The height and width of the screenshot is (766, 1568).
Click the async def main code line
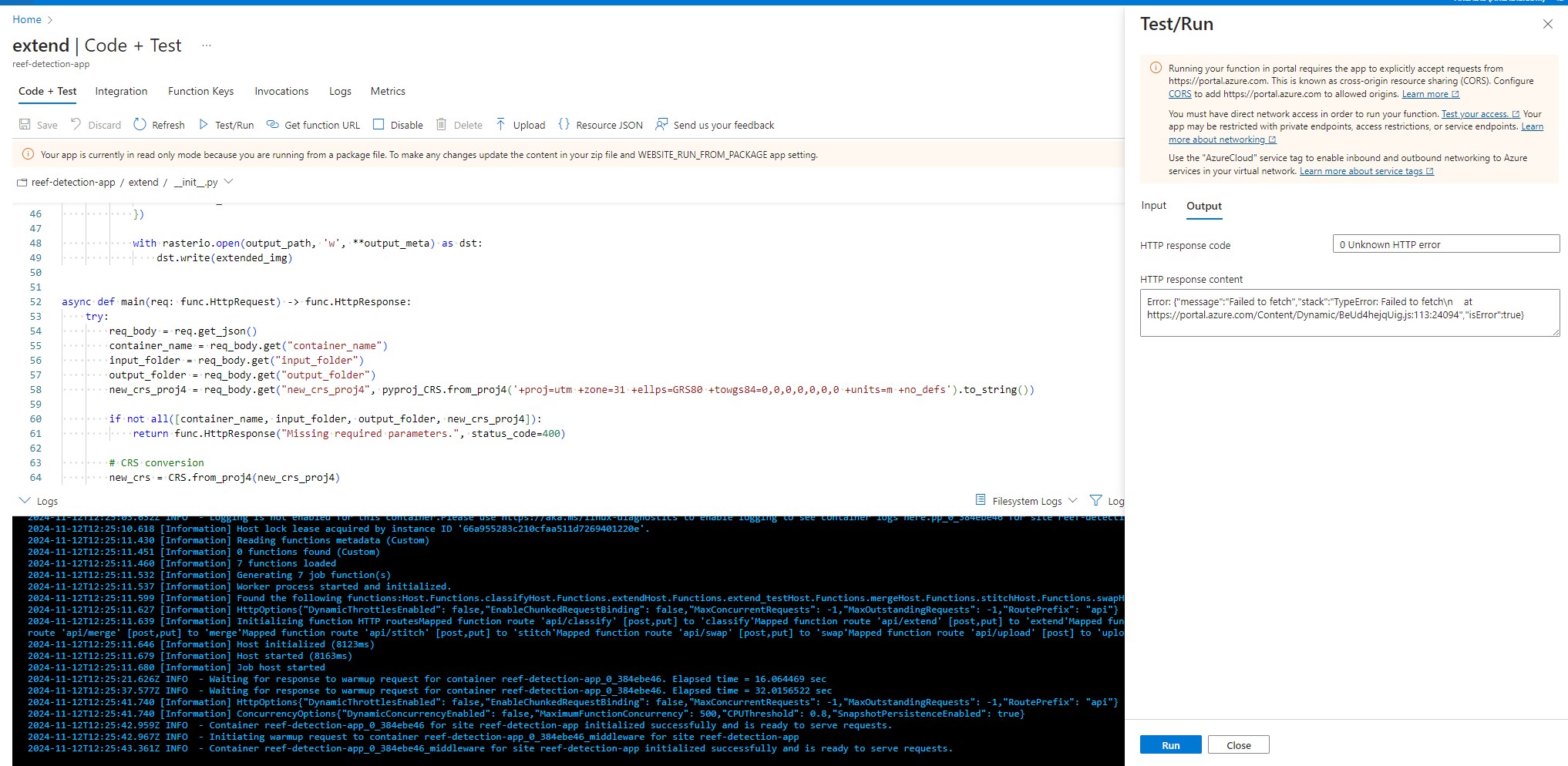click(x=236, y=302)
